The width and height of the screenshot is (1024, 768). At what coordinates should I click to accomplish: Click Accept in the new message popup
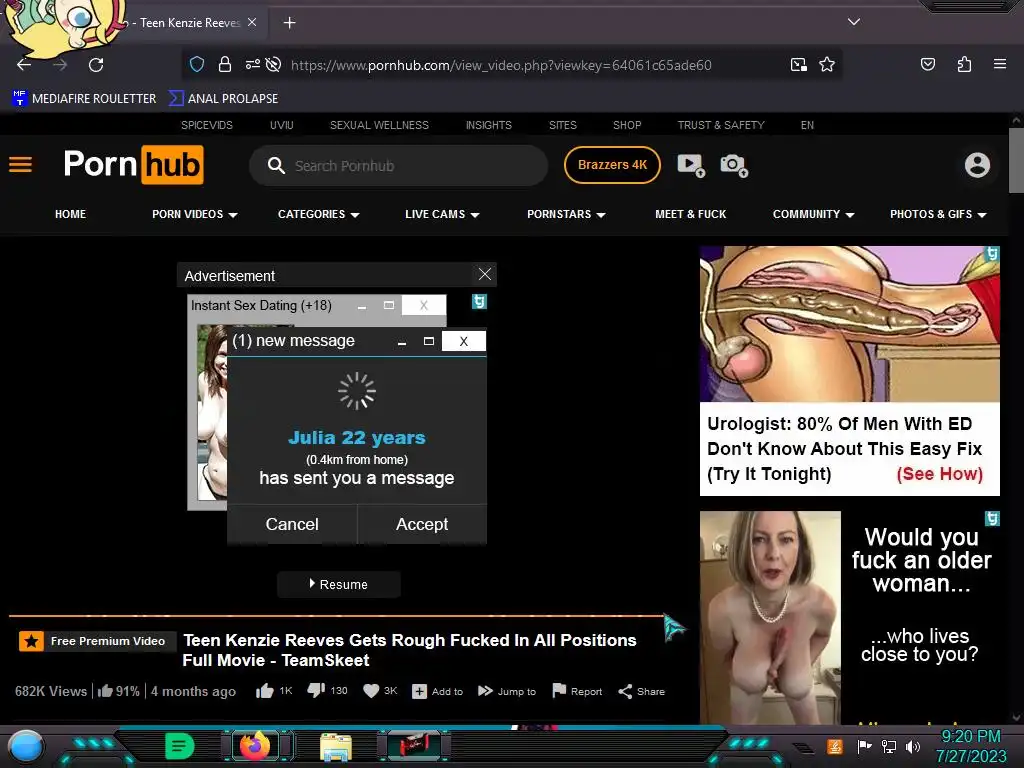(422, 524)
